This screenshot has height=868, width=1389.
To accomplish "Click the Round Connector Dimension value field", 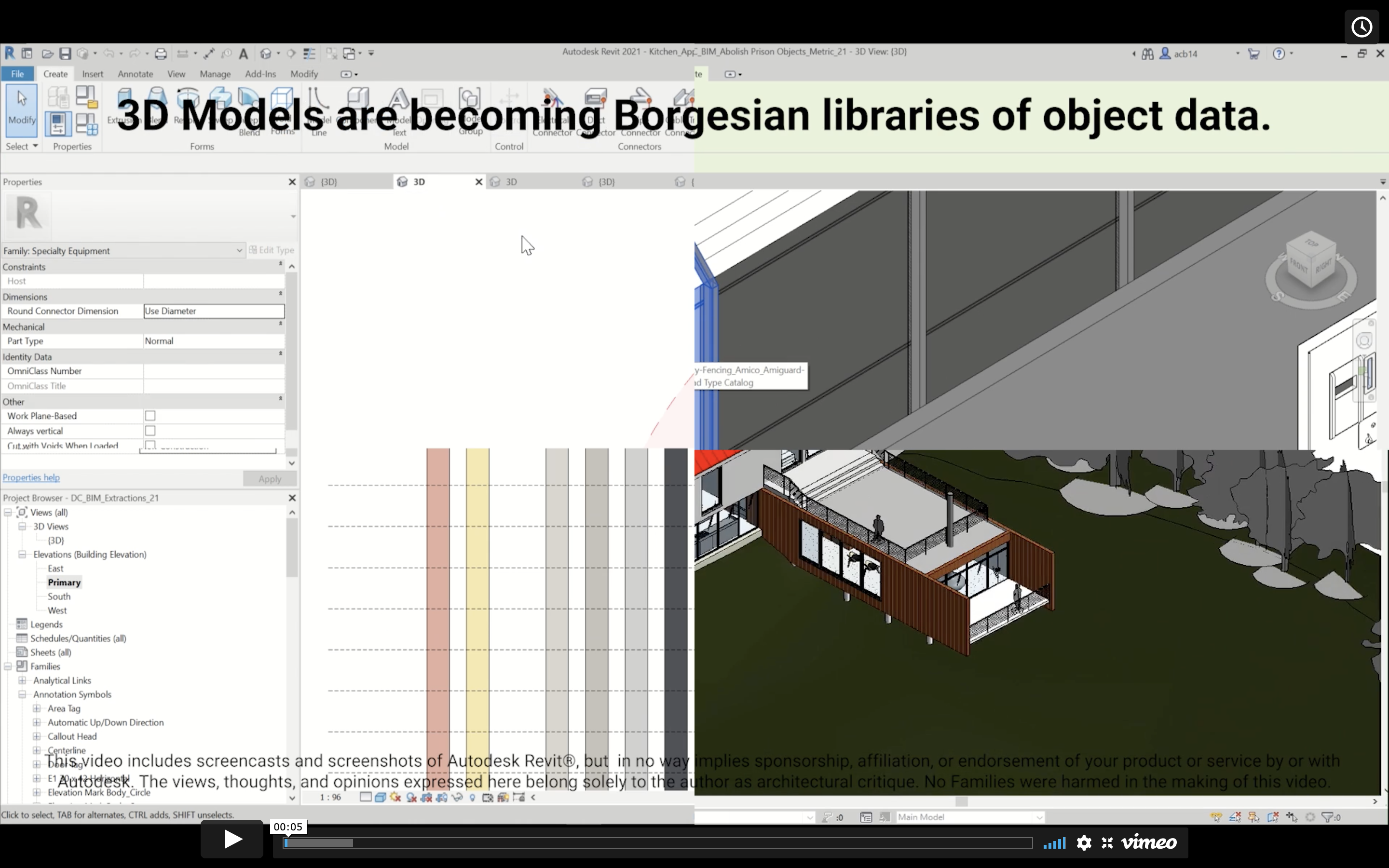I will click(214, 311).
